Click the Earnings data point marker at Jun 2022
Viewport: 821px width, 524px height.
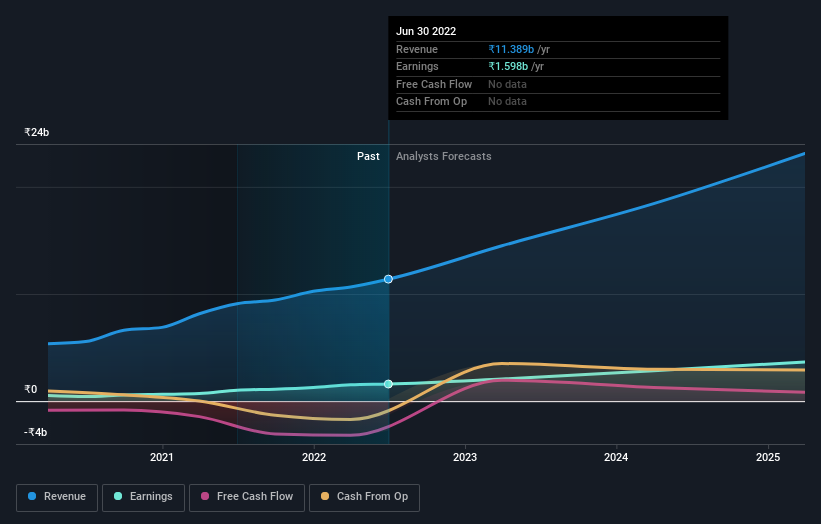coord(388,384)
